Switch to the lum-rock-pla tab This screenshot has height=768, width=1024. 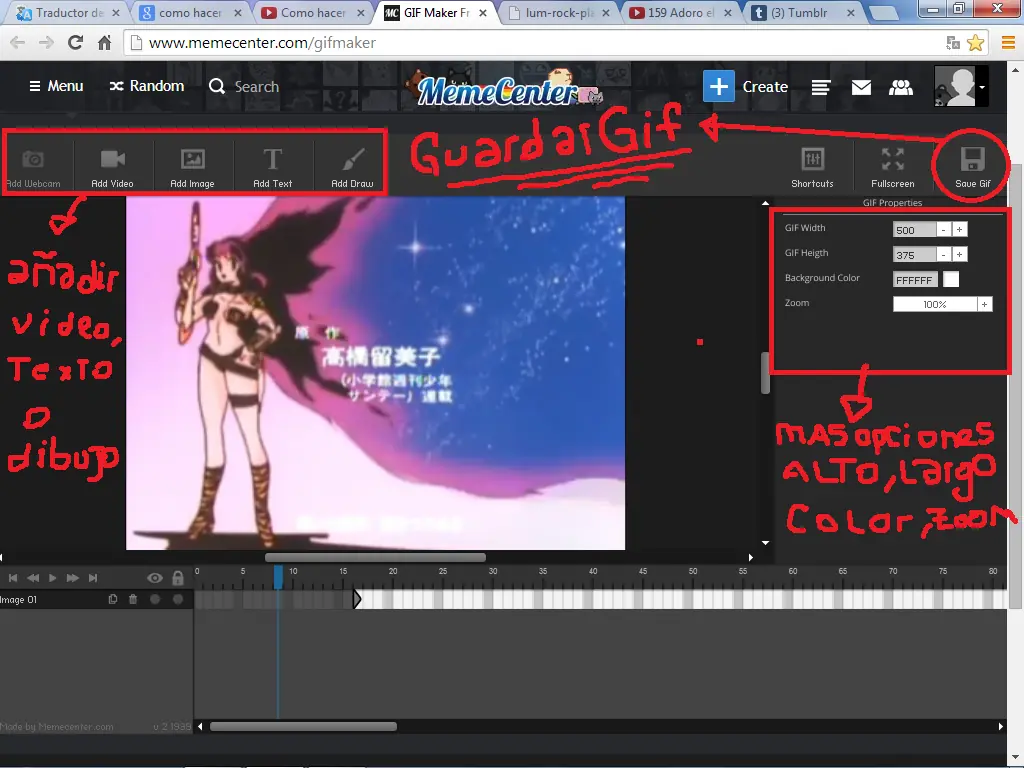559,12
